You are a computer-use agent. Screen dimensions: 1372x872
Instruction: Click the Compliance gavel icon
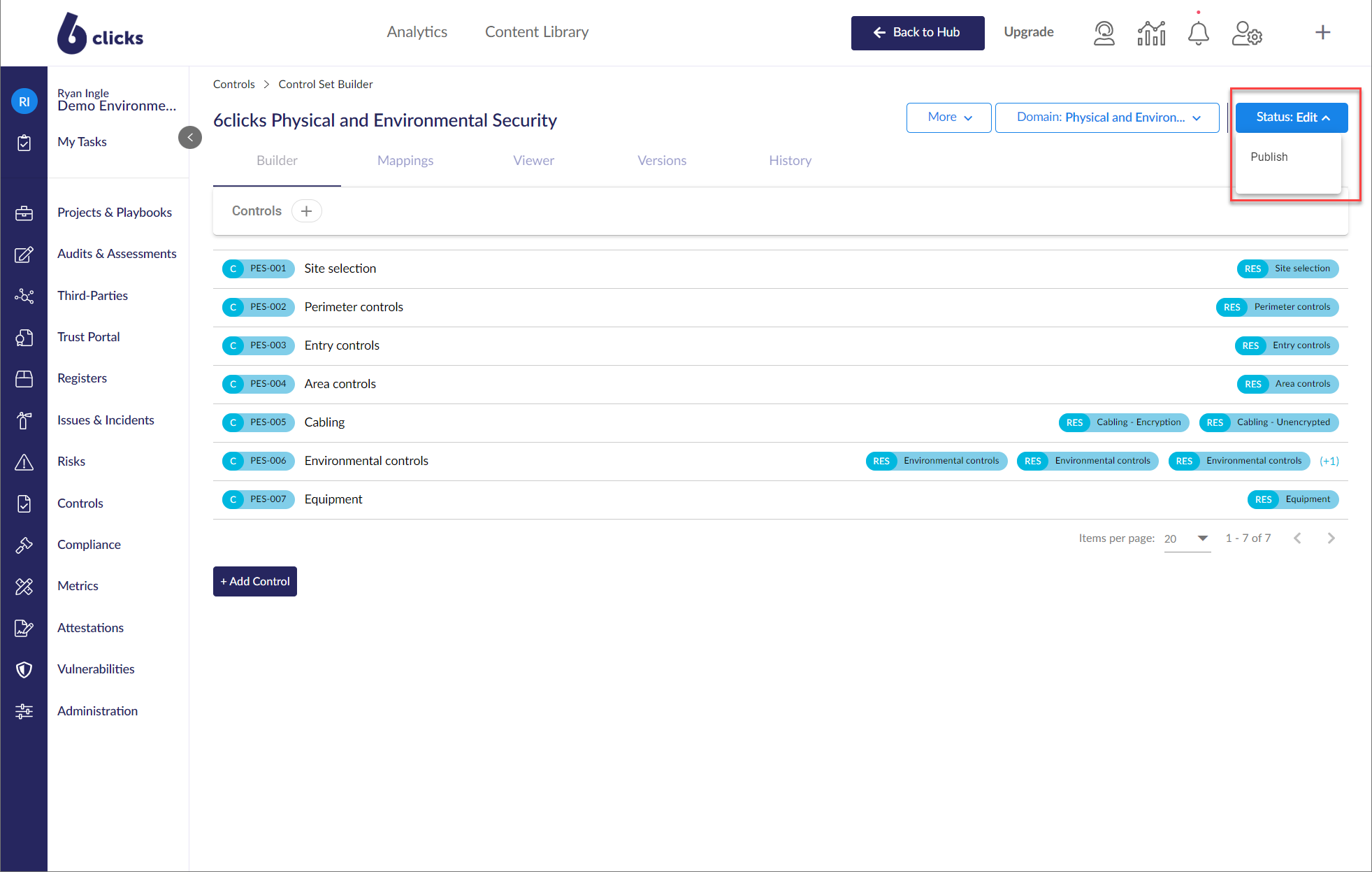[x=24, y=545]
